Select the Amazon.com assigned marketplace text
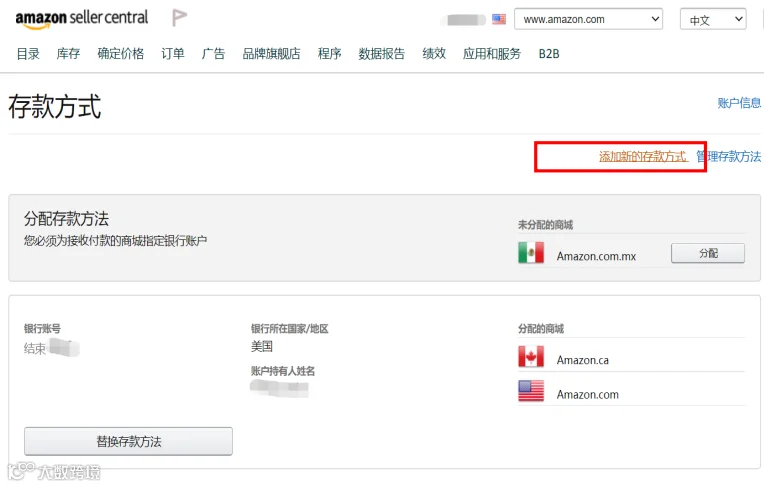The image size is (764, 487). 588,394
